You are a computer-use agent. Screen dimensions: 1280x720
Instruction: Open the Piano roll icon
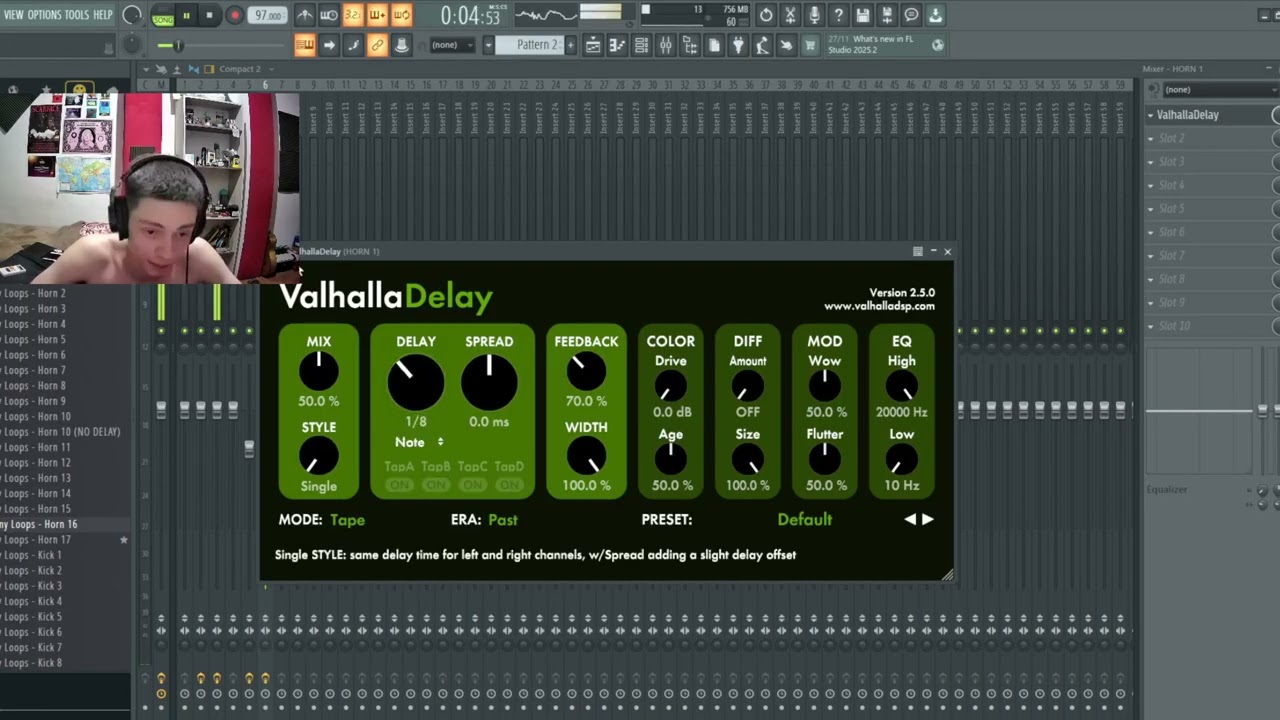click(x=617, y=45)
